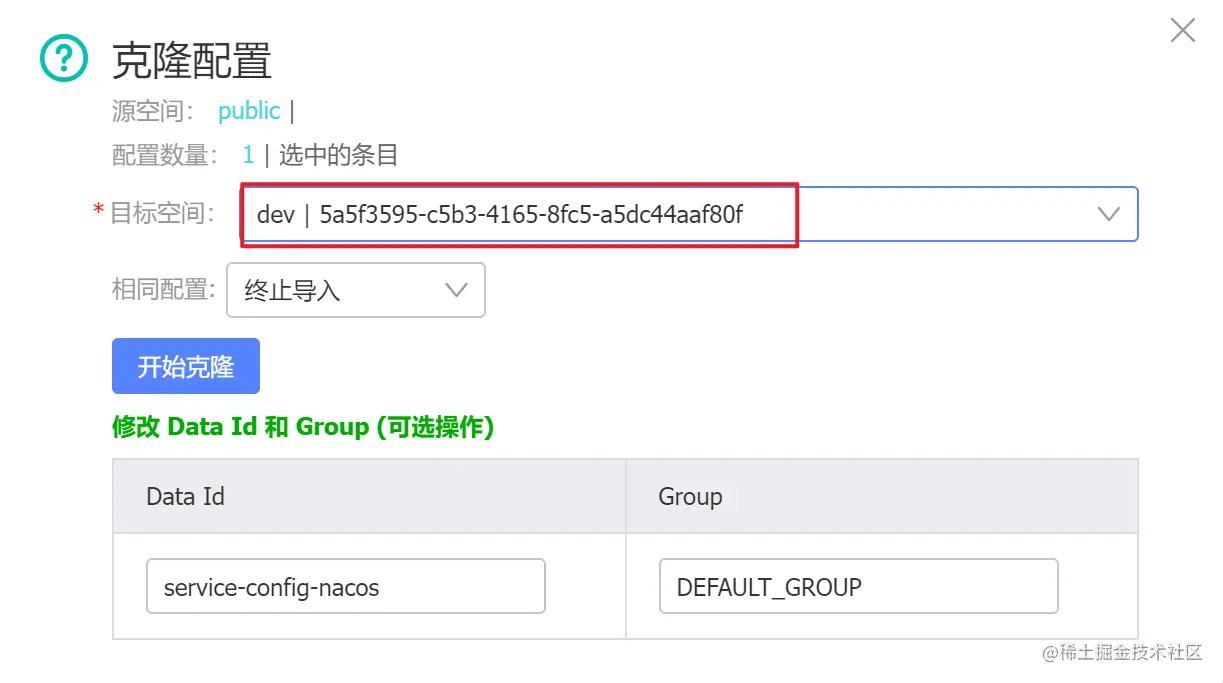The image size is (1223, 683).
Task: Click the 源空间 label
Action: tap(154, 111)
